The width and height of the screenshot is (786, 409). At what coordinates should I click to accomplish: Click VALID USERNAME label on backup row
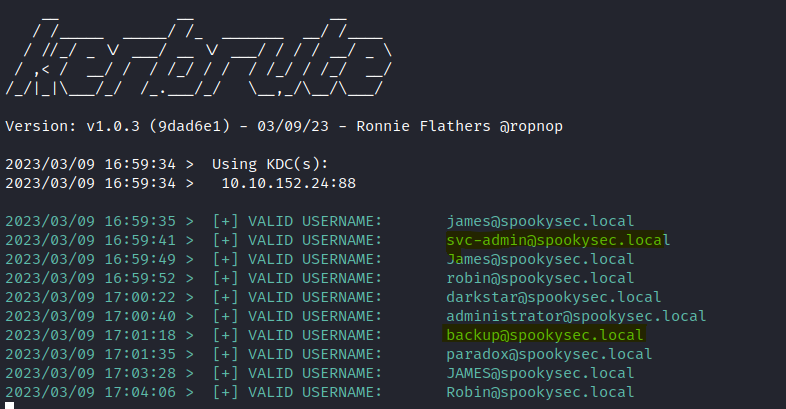[x=315, y=335]
